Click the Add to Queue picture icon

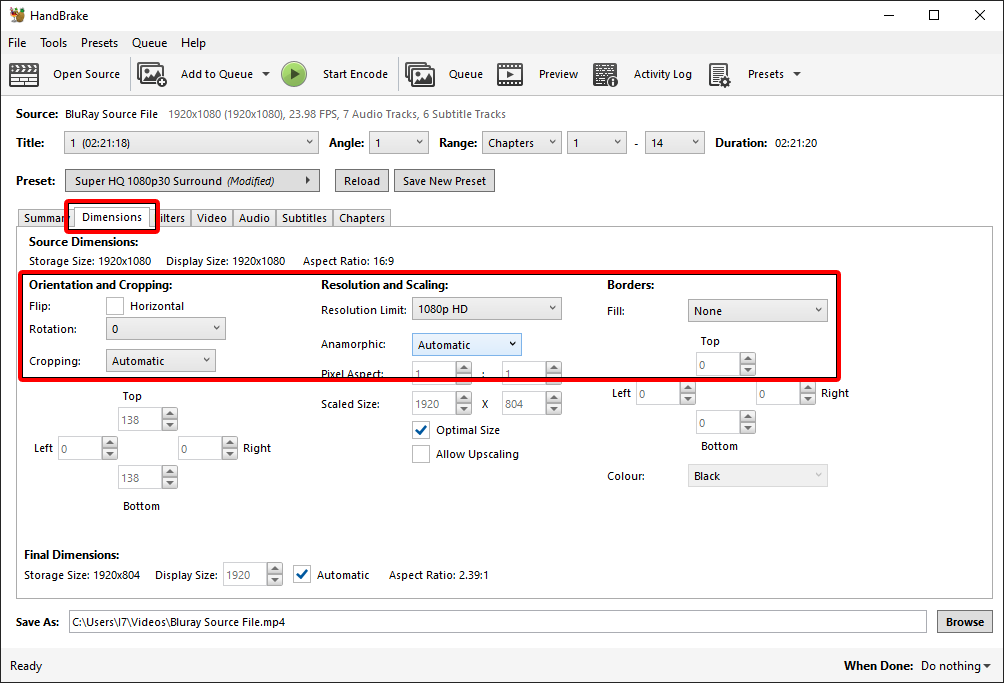pyautogui.click(x=152, y=74)
